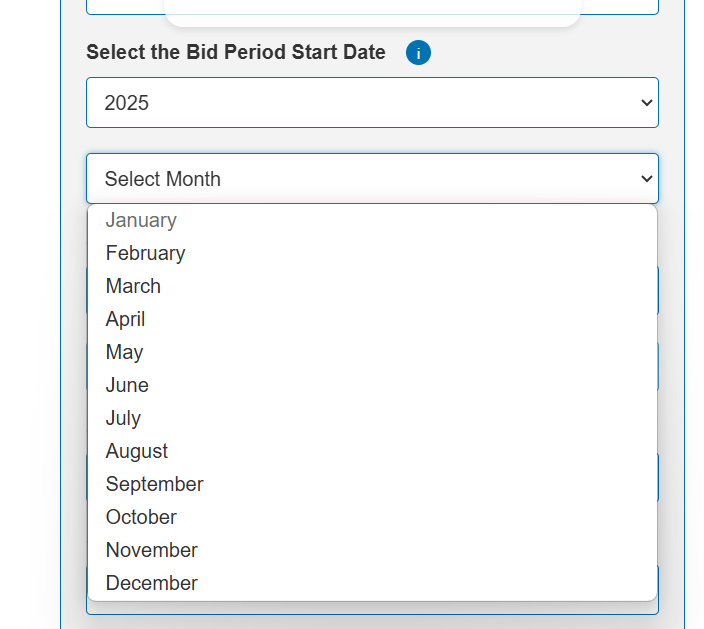Click the info icon beside Bid Period Start Date

(418, 53)
